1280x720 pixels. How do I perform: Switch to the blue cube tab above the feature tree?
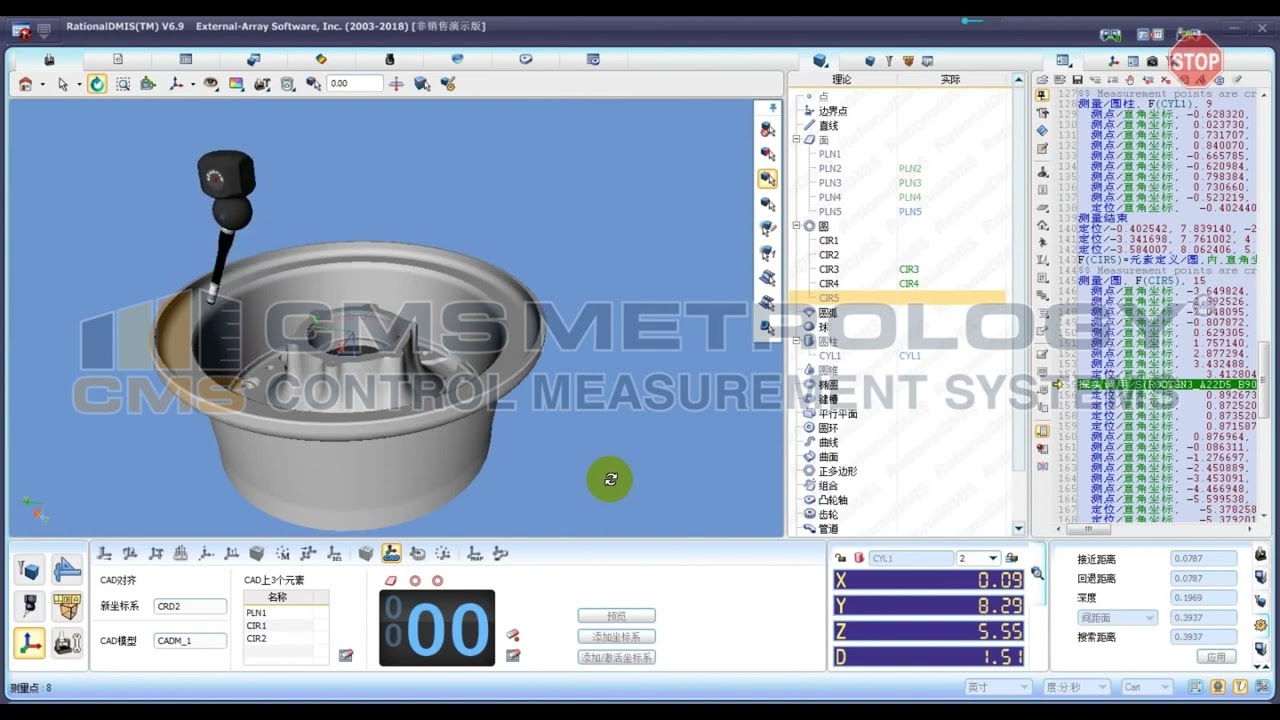[820, 61]
